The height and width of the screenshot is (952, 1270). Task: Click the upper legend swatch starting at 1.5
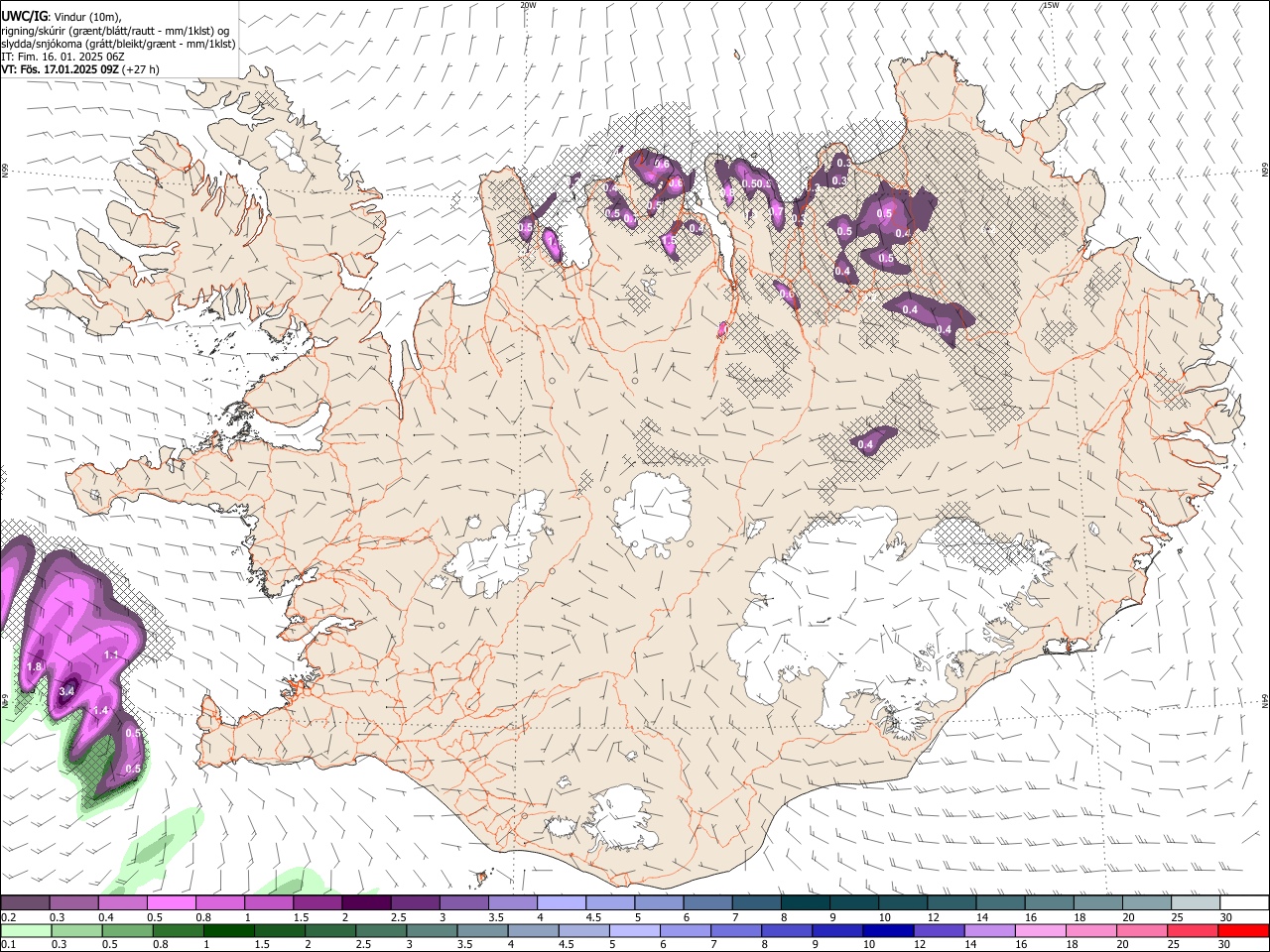pos(317,903)
